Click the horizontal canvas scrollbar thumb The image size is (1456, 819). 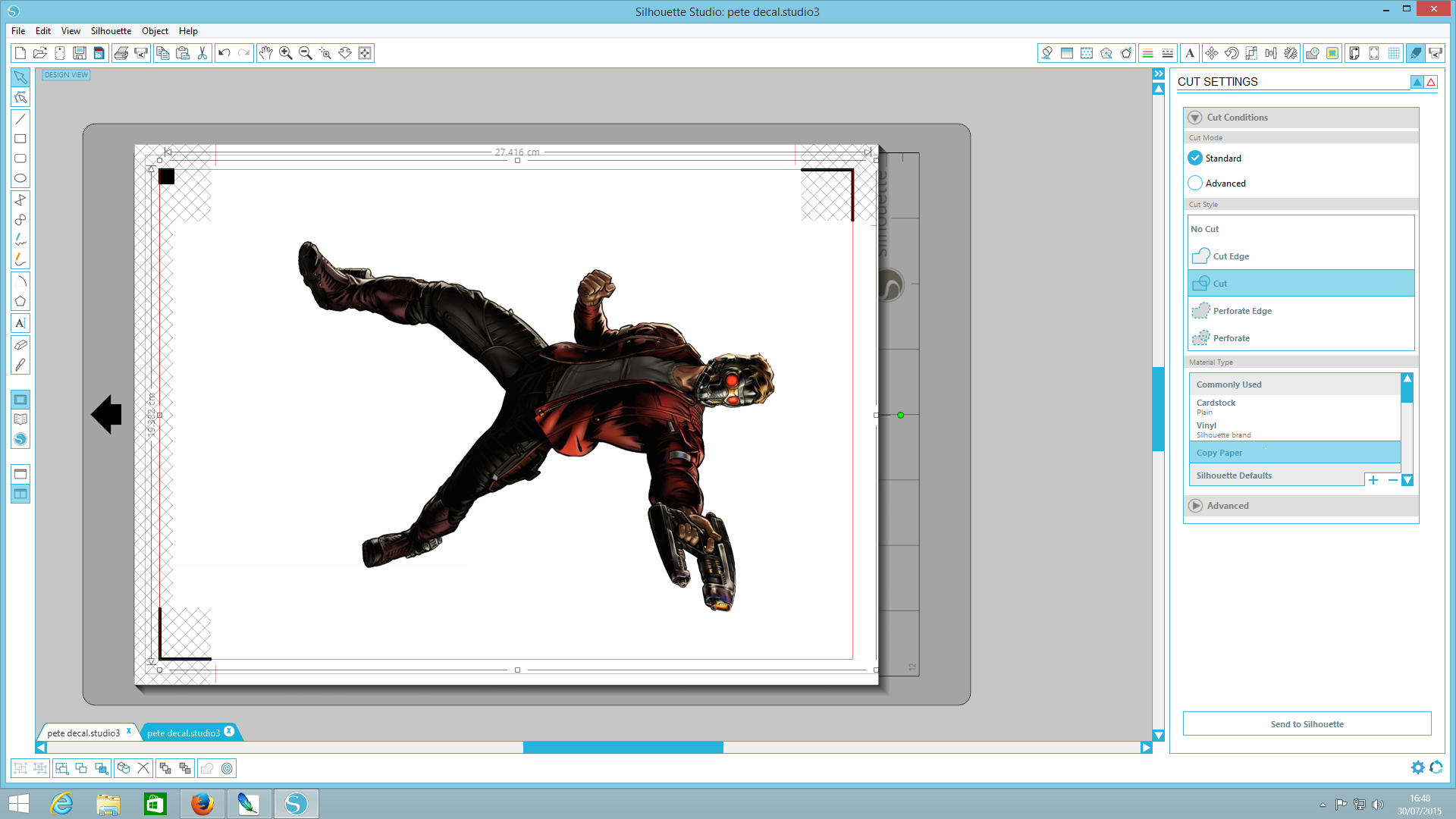click(x=623, y=748)
